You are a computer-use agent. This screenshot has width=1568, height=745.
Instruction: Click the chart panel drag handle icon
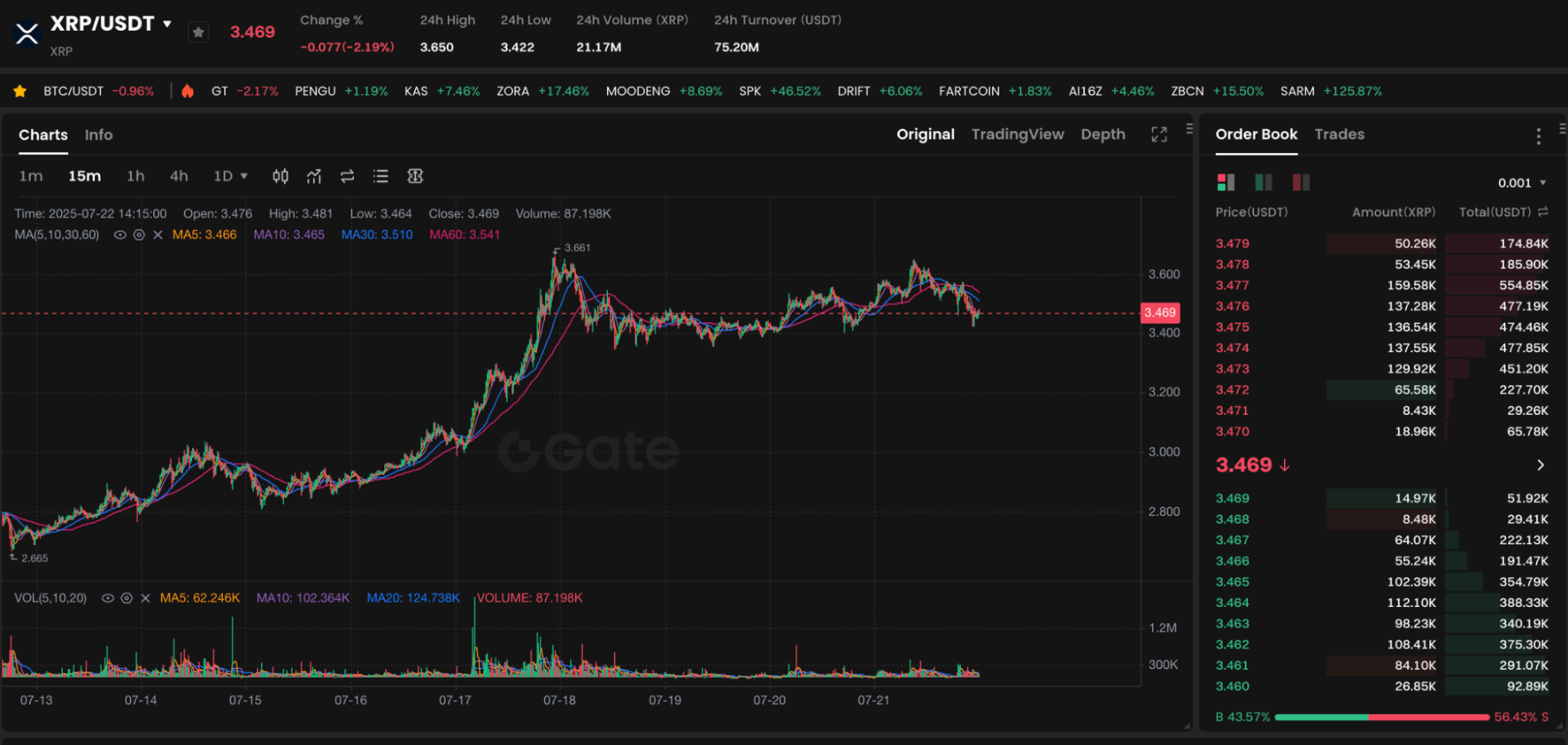coord(1189,129)
